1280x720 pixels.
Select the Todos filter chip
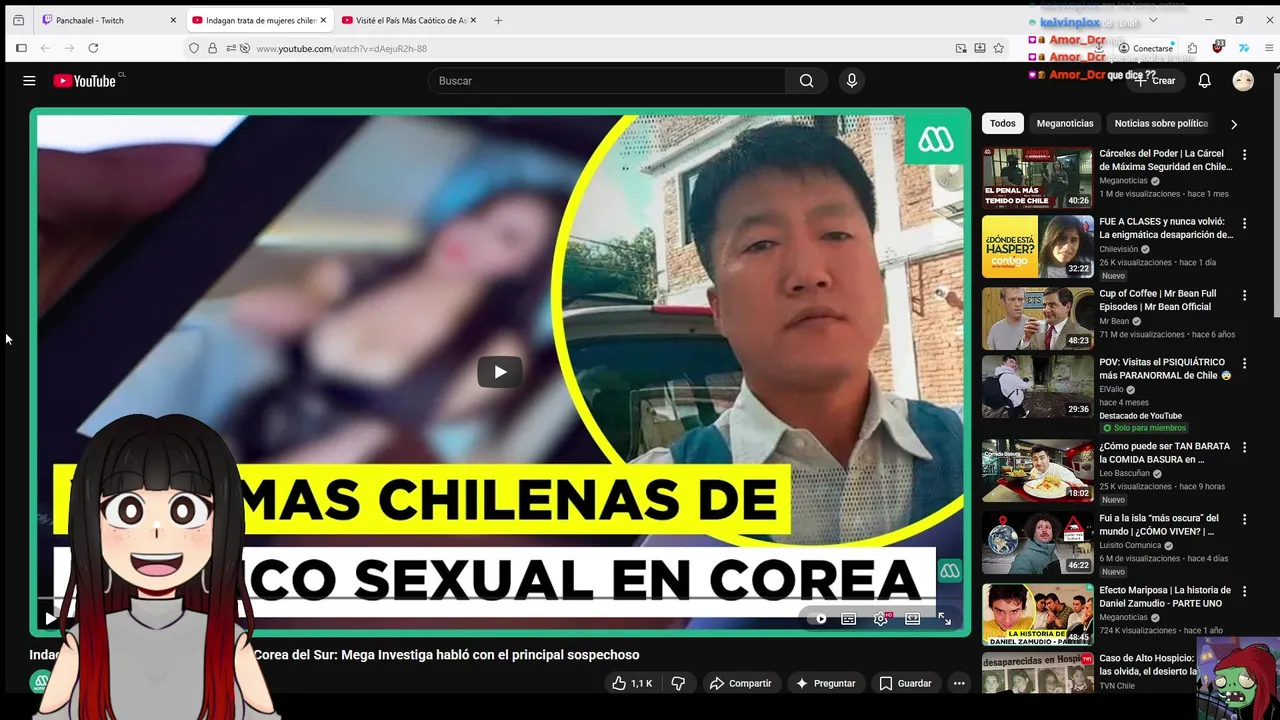coord(1002,123)
